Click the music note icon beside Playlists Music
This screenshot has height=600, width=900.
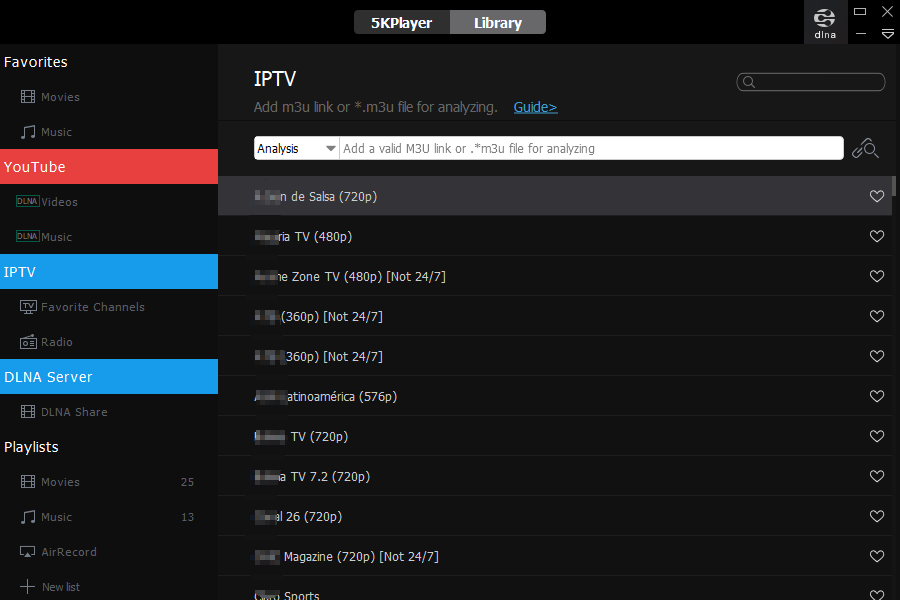coord(28,517)
